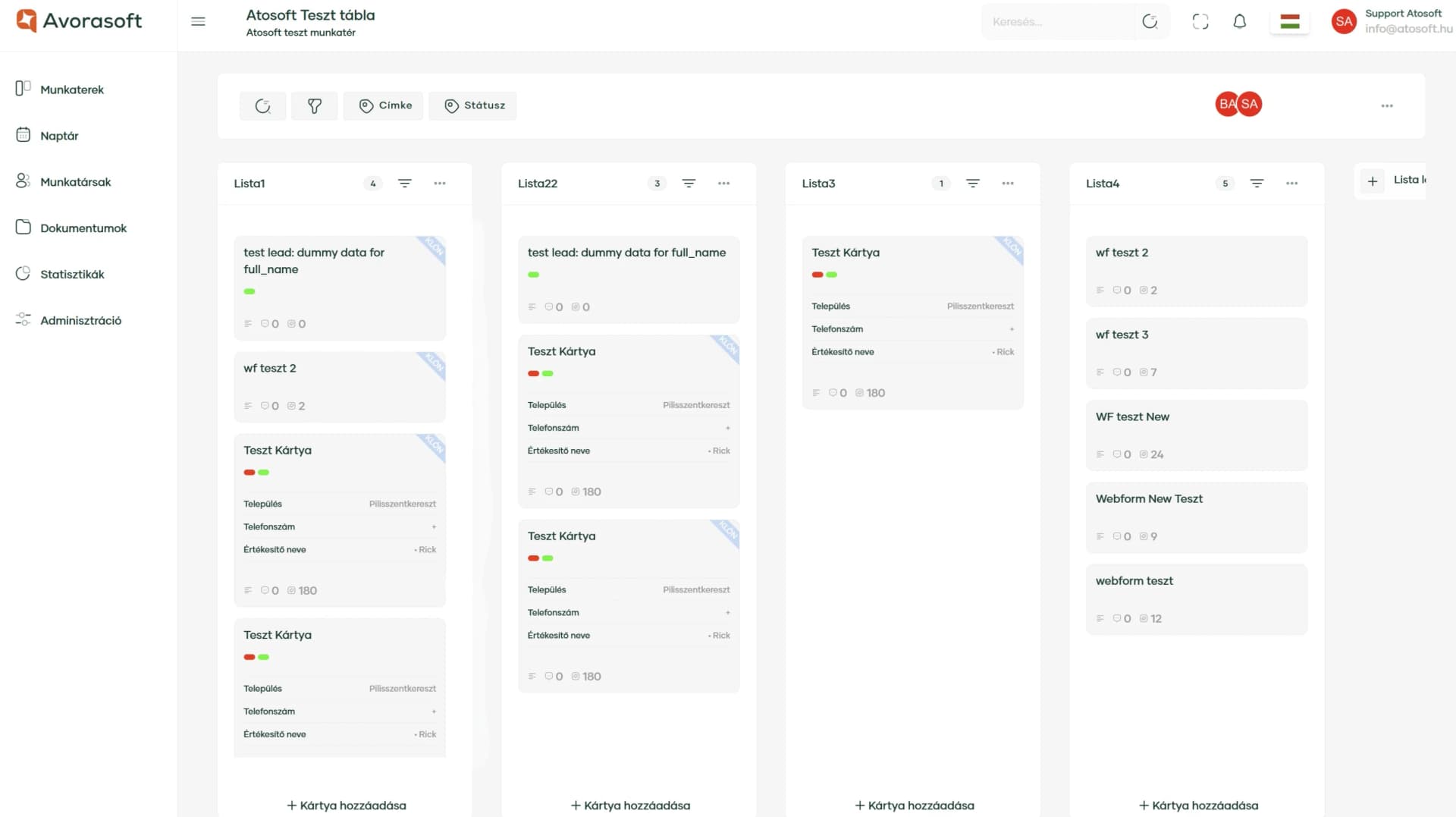This screenshot has width=1456, height=817.
Task: Click the Lista22 sort icon
Action: 689,184
